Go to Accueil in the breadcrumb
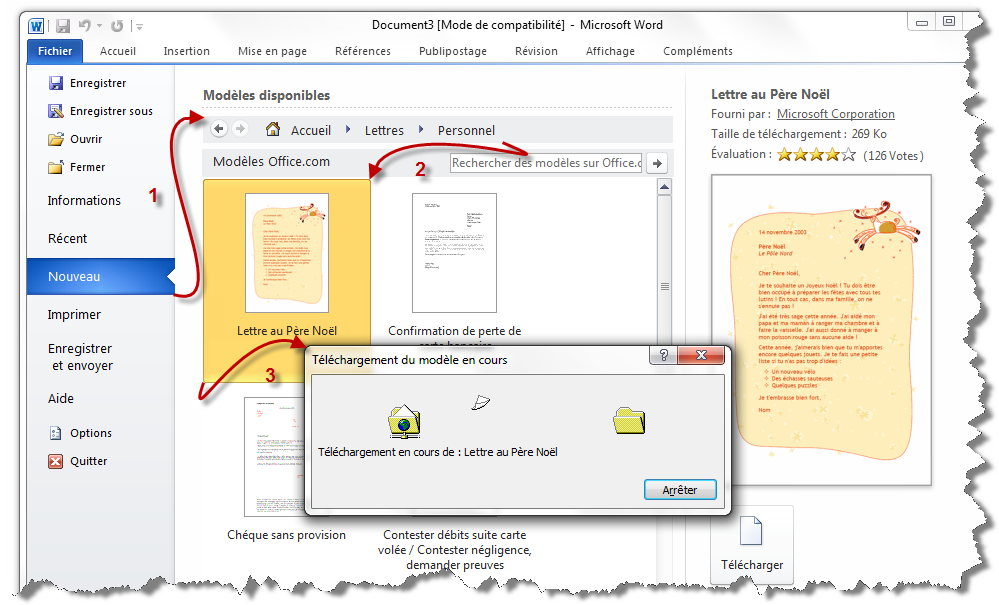This screenshot has height=605, width=999. [311, 131]
